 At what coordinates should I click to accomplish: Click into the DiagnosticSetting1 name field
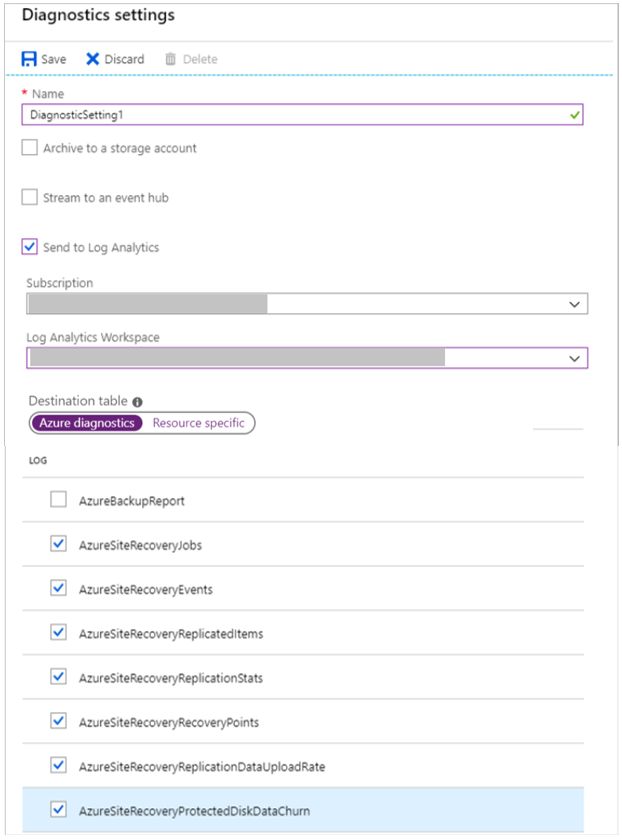(302, 115)
